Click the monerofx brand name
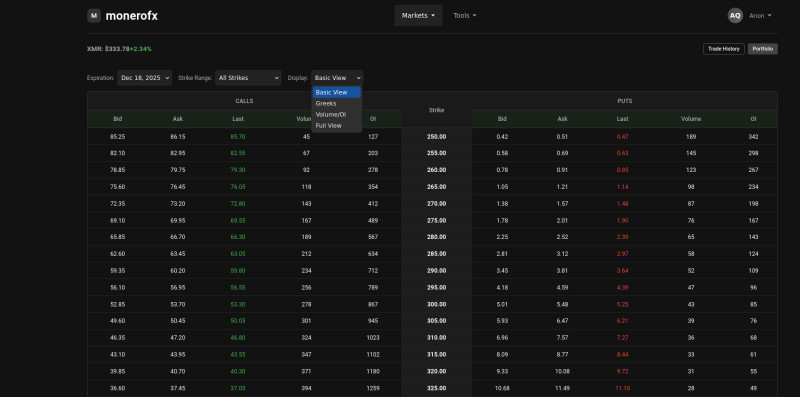 (x=132, y=16)
